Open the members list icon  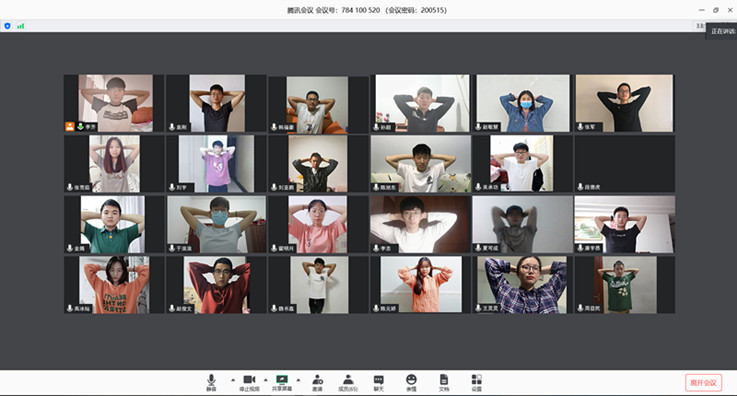pos(348,382)
